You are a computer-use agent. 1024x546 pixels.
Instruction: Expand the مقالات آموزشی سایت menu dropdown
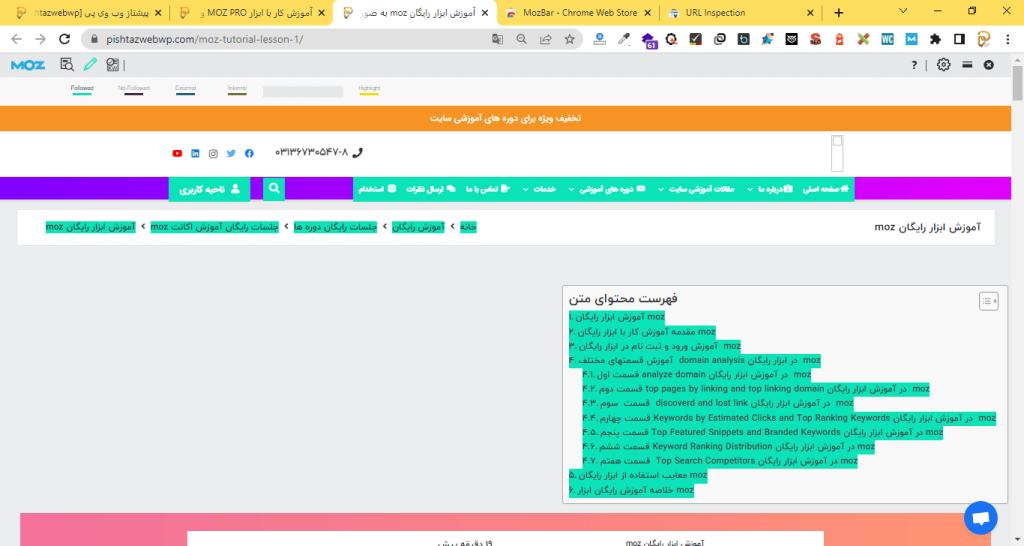(696, 189)
